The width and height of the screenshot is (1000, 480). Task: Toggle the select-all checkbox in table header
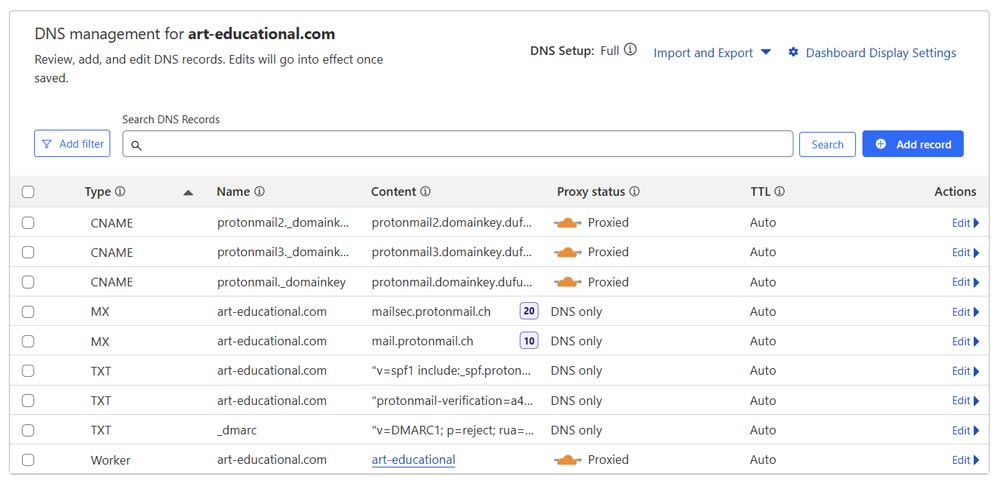coord(28,192)
